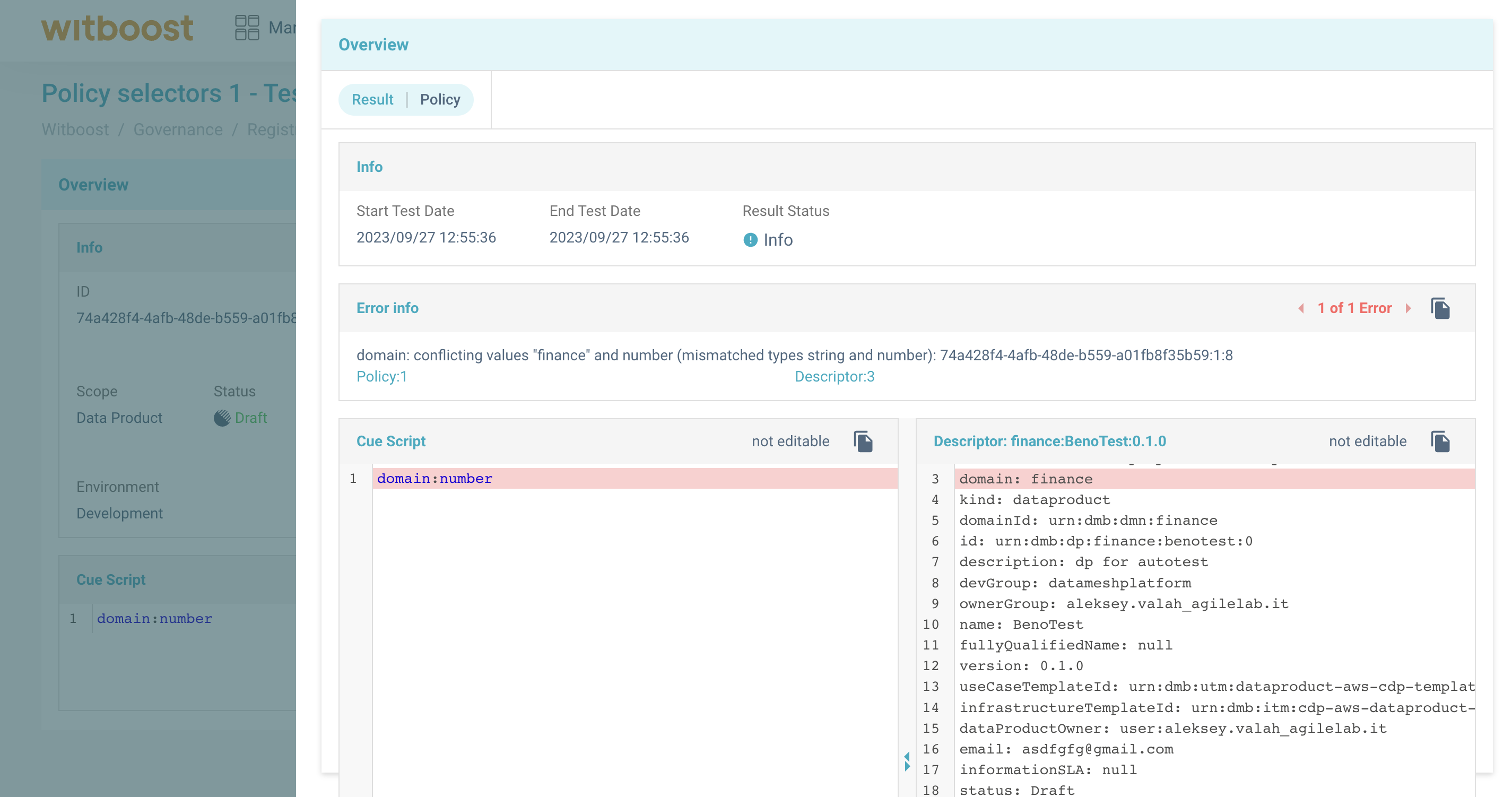
Task: Open the marketplace grid icon
Action: point(247,28)
